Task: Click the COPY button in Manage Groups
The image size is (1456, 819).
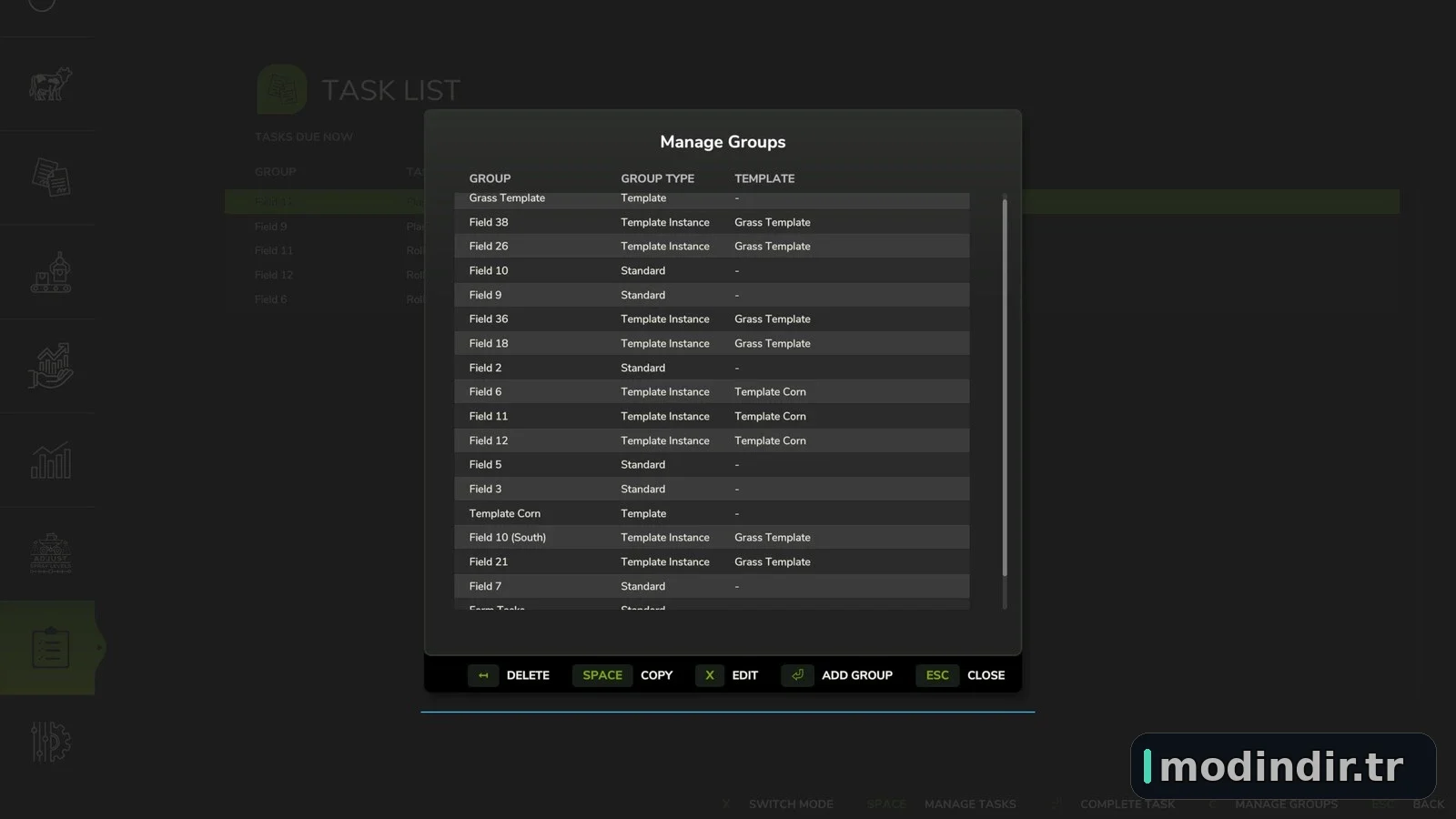Action: [622, 675]
